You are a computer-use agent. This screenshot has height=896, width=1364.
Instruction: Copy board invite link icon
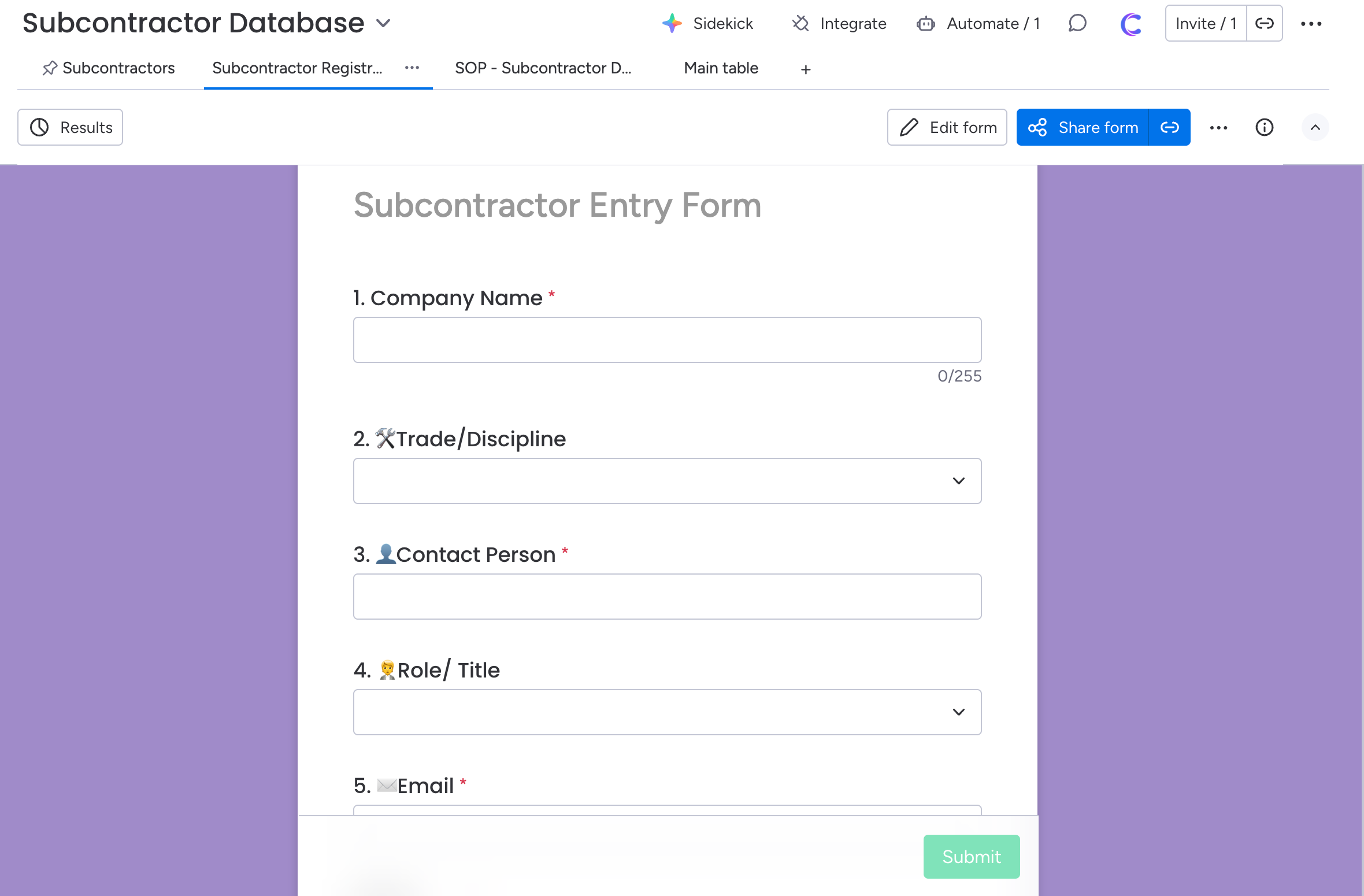tap(1264, 24)
